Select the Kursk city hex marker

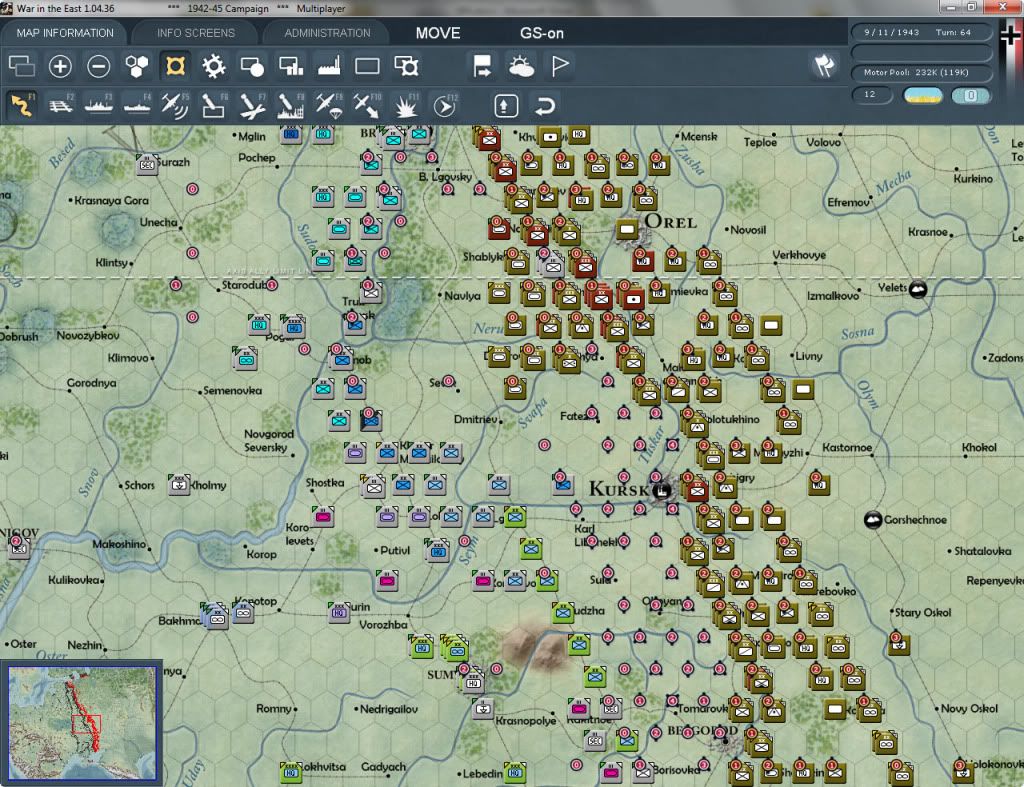tap(662, 489)
